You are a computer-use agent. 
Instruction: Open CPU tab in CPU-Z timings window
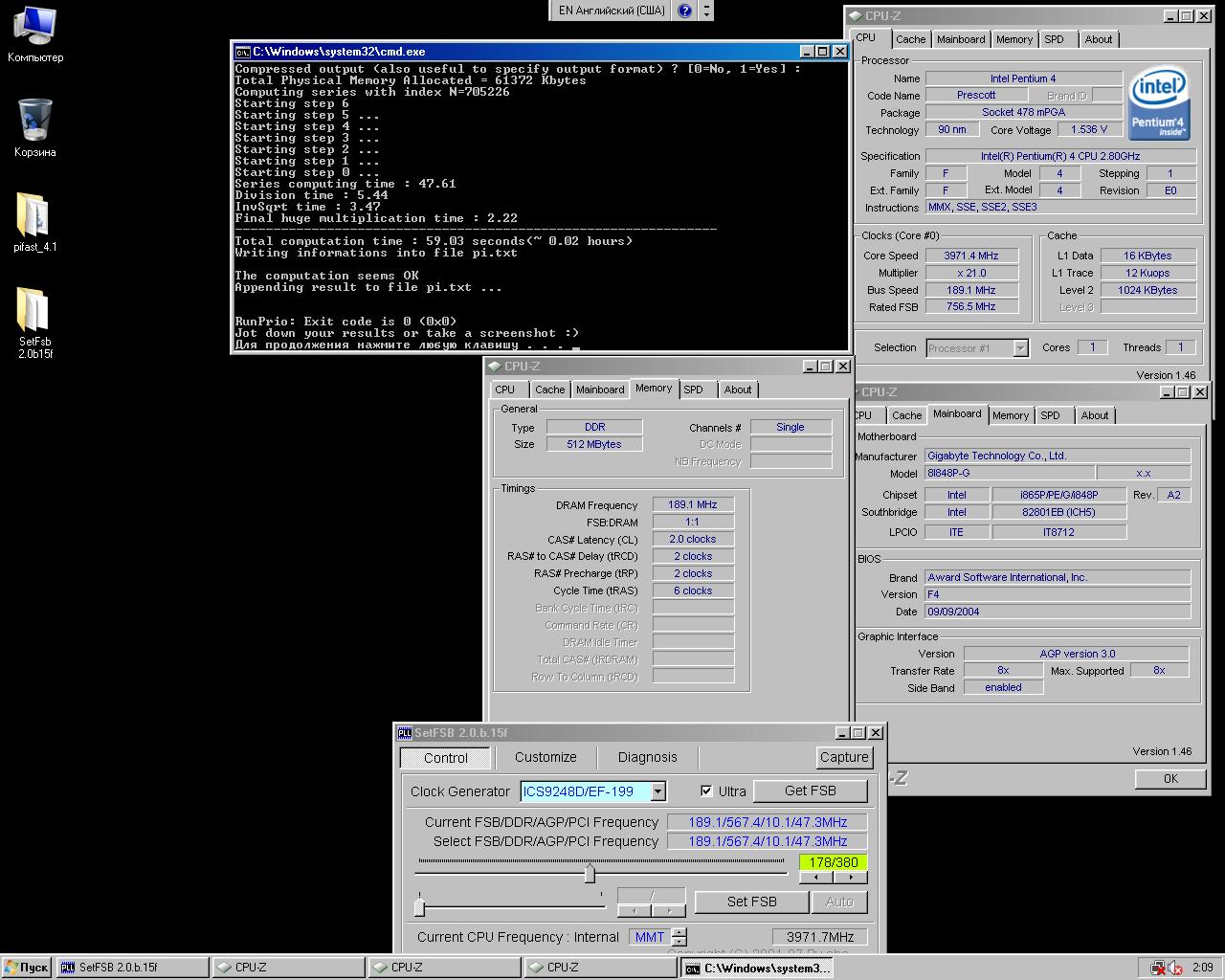pos(505,390)
